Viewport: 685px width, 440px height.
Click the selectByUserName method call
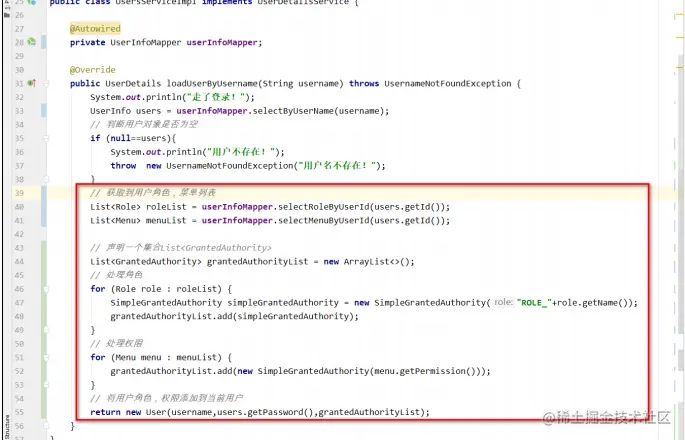294,111
